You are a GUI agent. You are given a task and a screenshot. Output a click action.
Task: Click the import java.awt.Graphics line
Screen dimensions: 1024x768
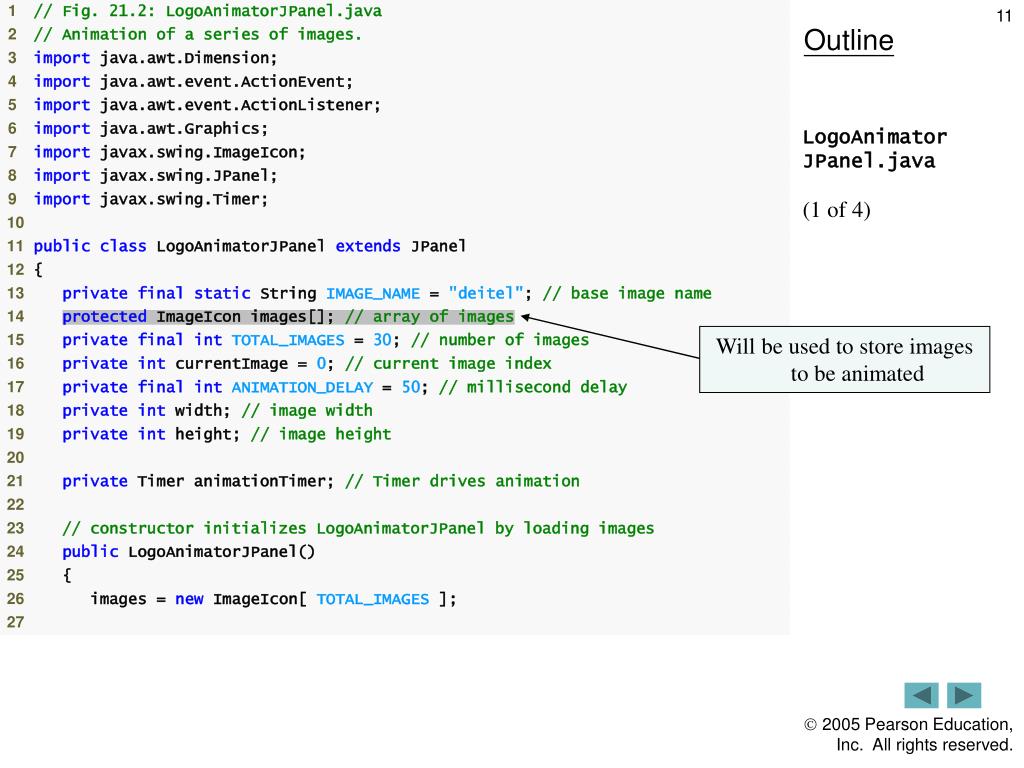click(x=151, y=128)
